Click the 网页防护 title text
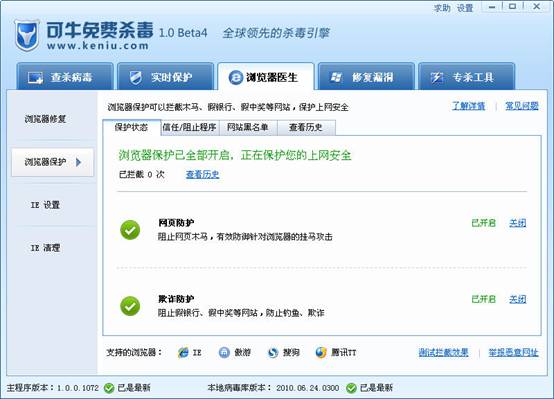554x399 pixels. pos(176,223)
